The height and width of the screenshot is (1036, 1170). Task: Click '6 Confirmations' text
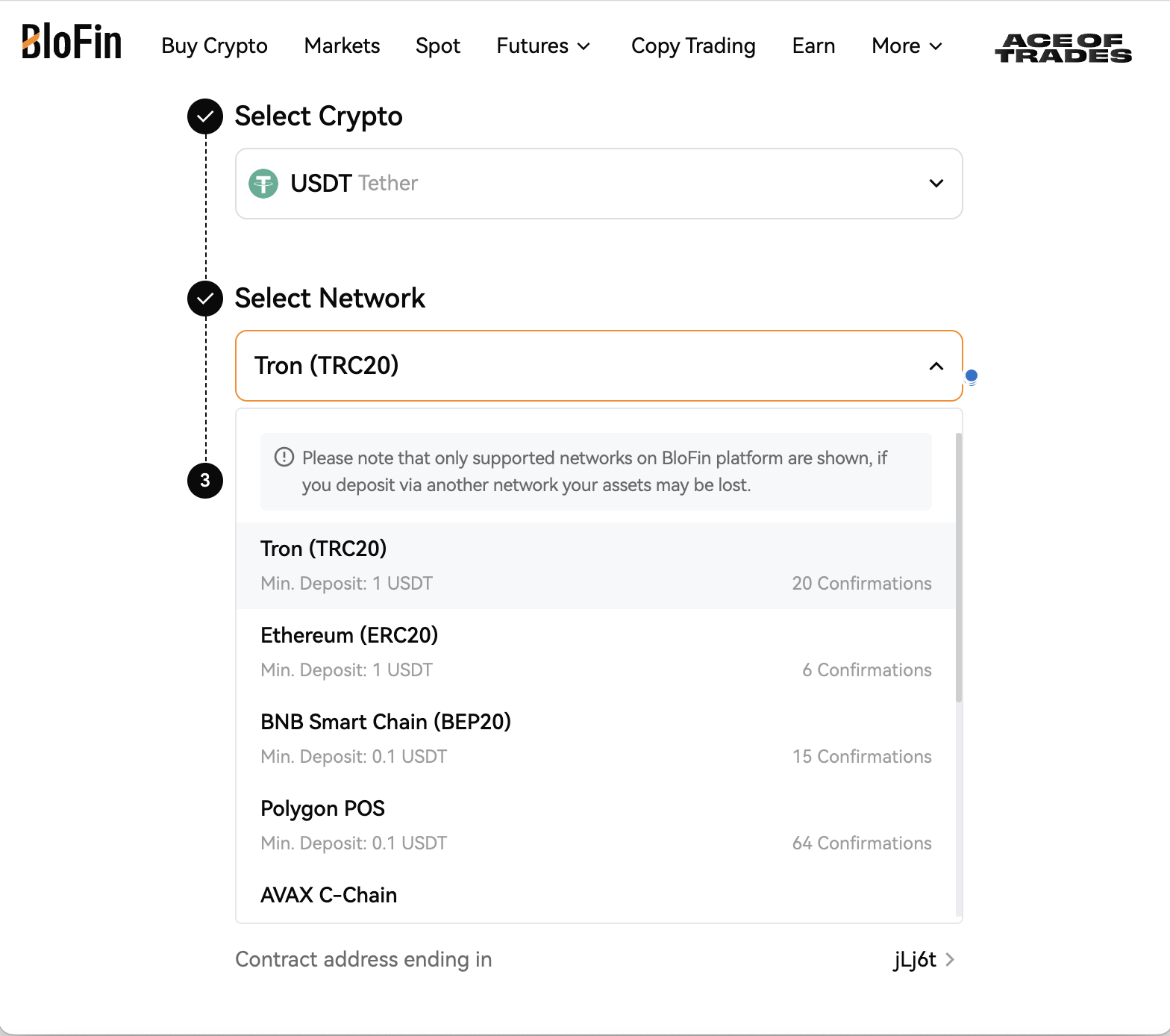point(867,670)
